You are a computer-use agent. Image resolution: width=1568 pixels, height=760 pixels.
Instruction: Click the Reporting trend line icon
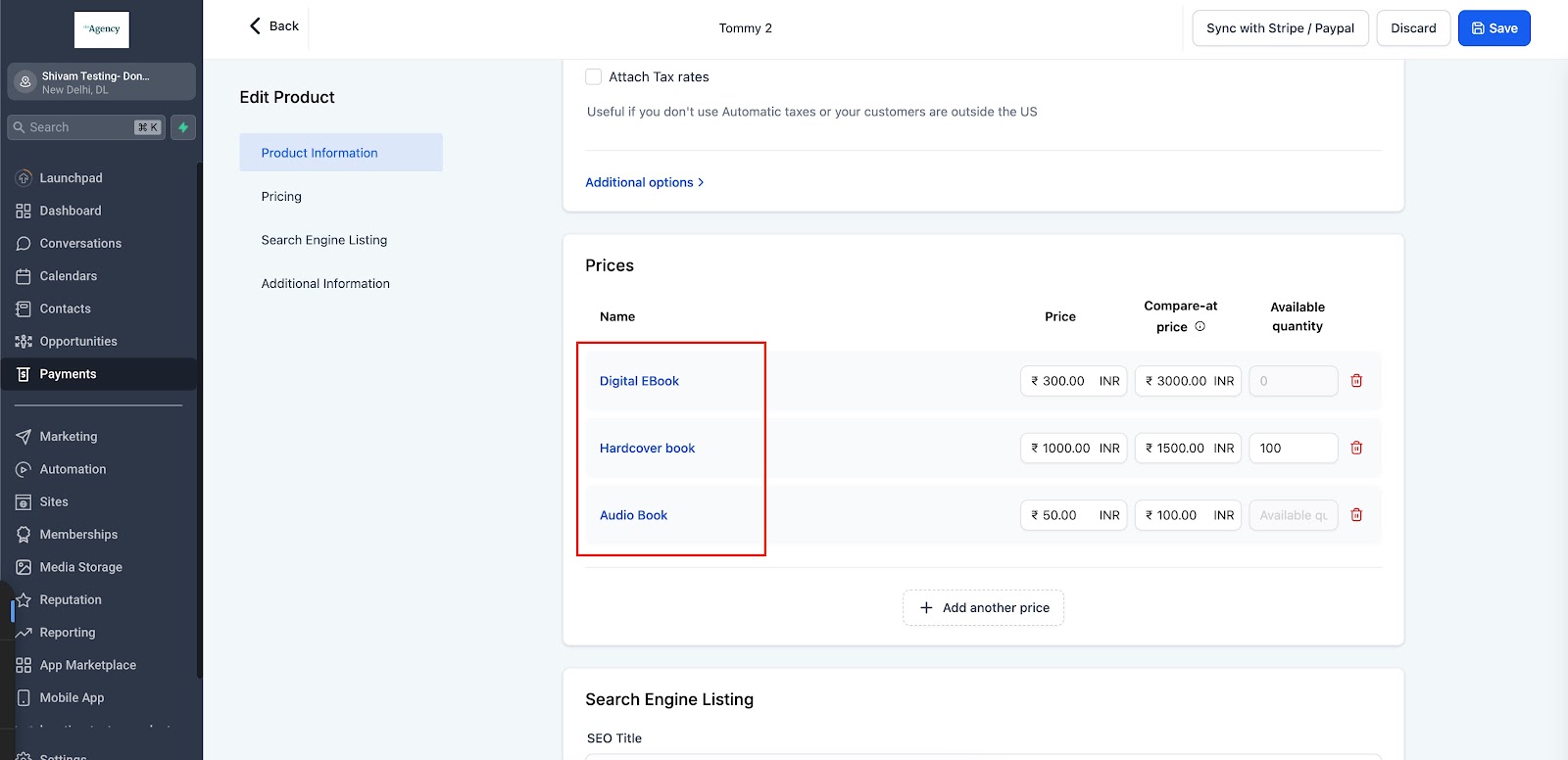point(24,633)
